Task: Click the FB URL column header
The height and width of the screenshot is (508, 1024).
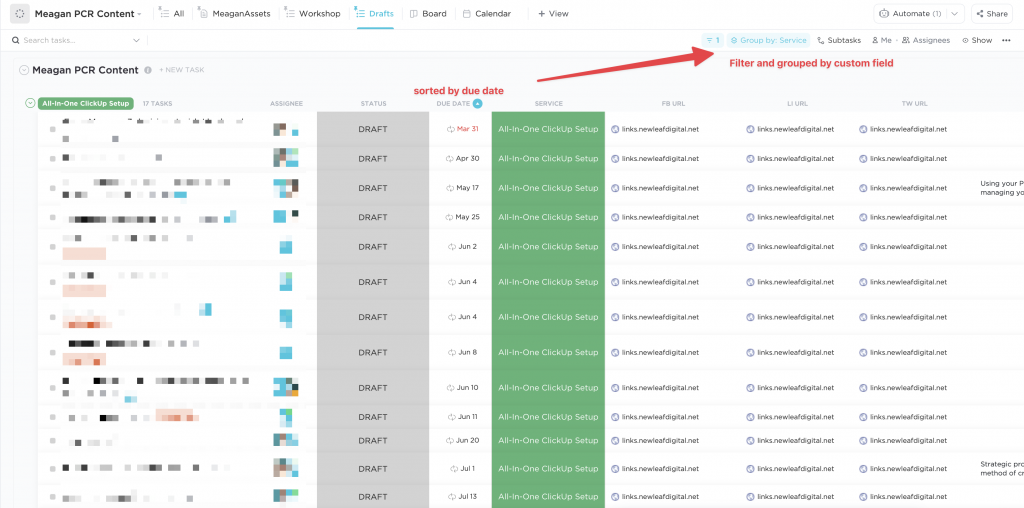Action: tap(673, 103)
